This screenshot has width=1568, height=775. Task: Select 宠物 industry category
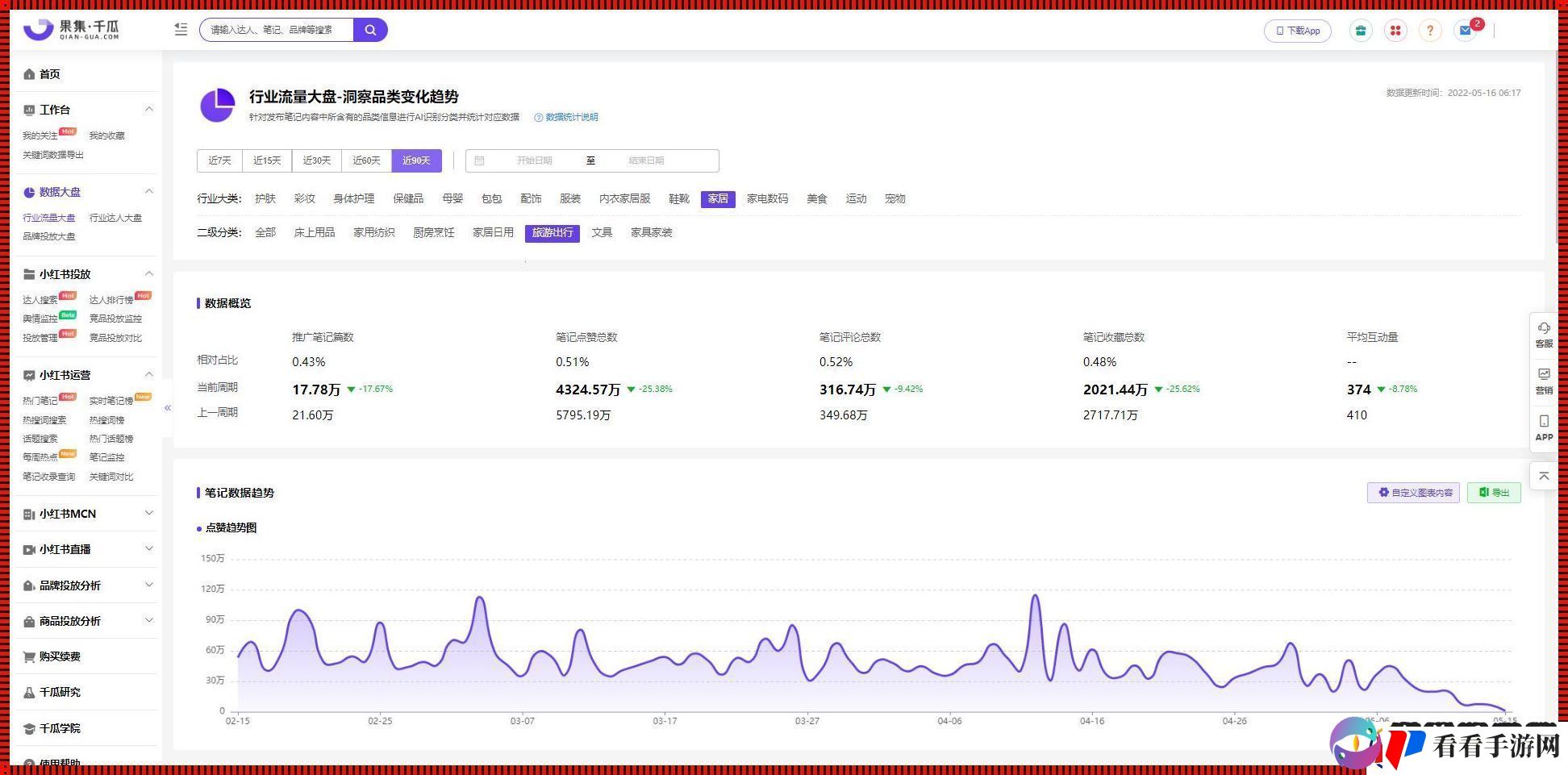click(x=895, y=198)
